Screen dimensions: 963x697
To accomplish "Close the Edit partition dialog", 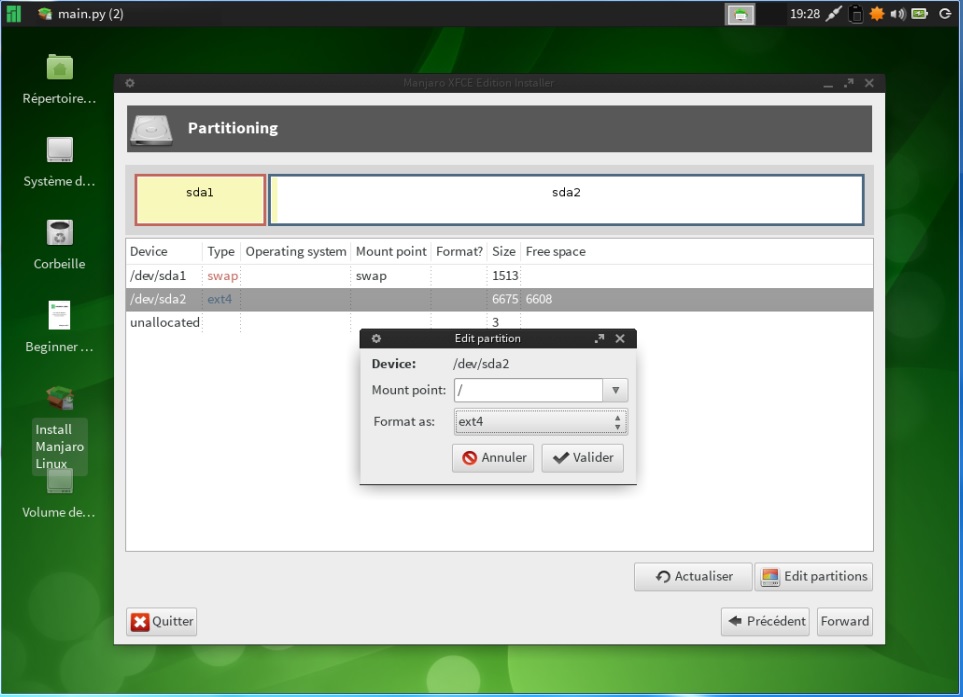I will coord(620,338).
